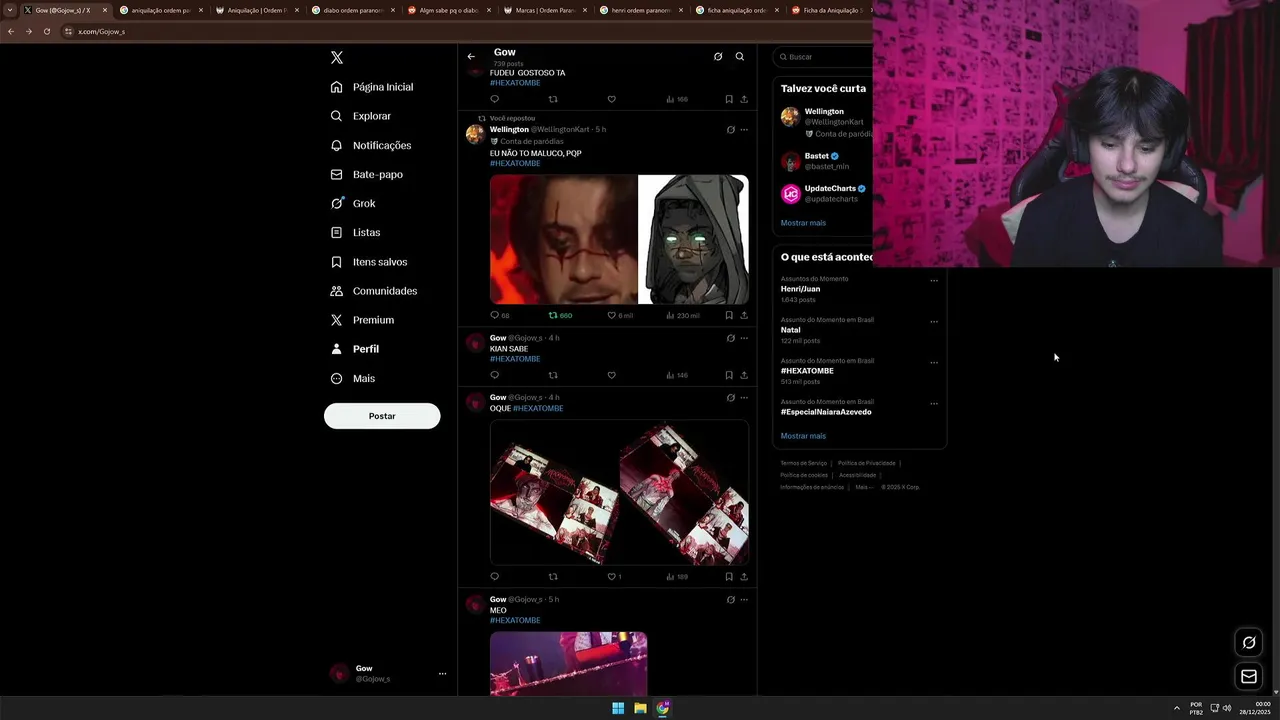Open Comunidades in the sidebar
1280x720 pixels.
click(x=374, y=291)
